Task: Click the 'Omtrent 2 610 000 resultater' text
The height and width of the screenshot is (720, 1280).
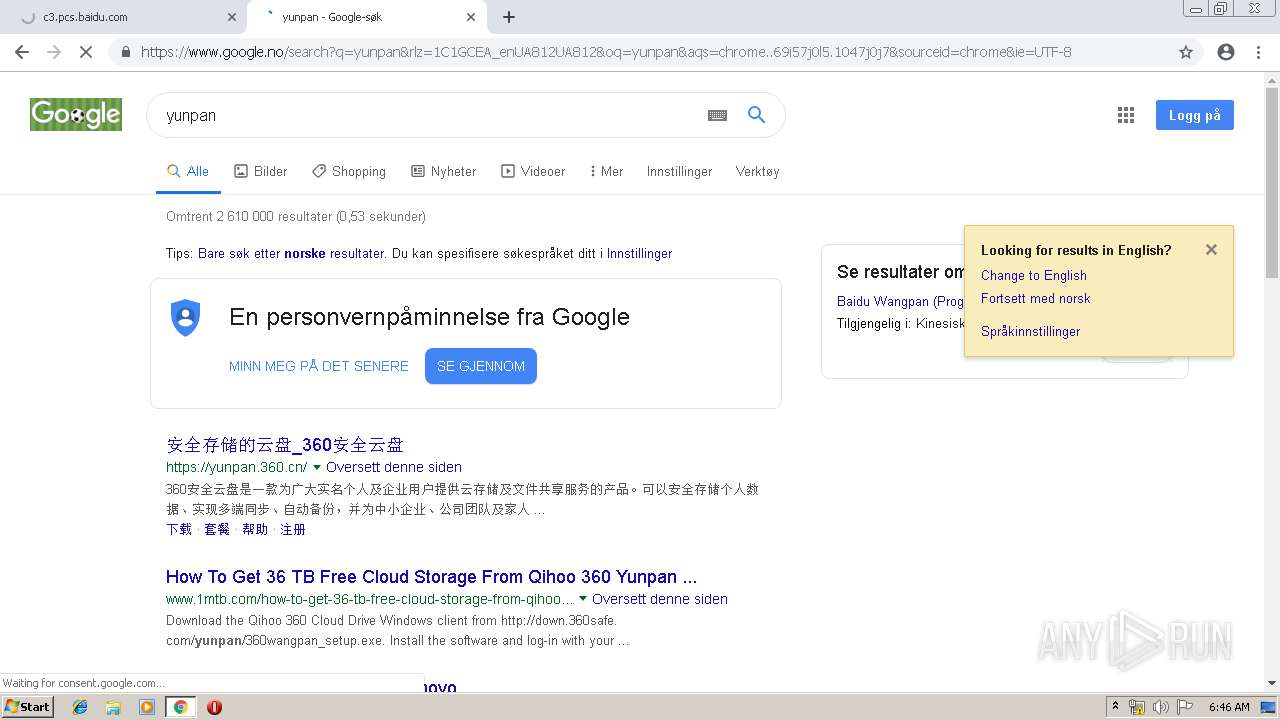Action: pyautogui.click(x=296, y=216)
